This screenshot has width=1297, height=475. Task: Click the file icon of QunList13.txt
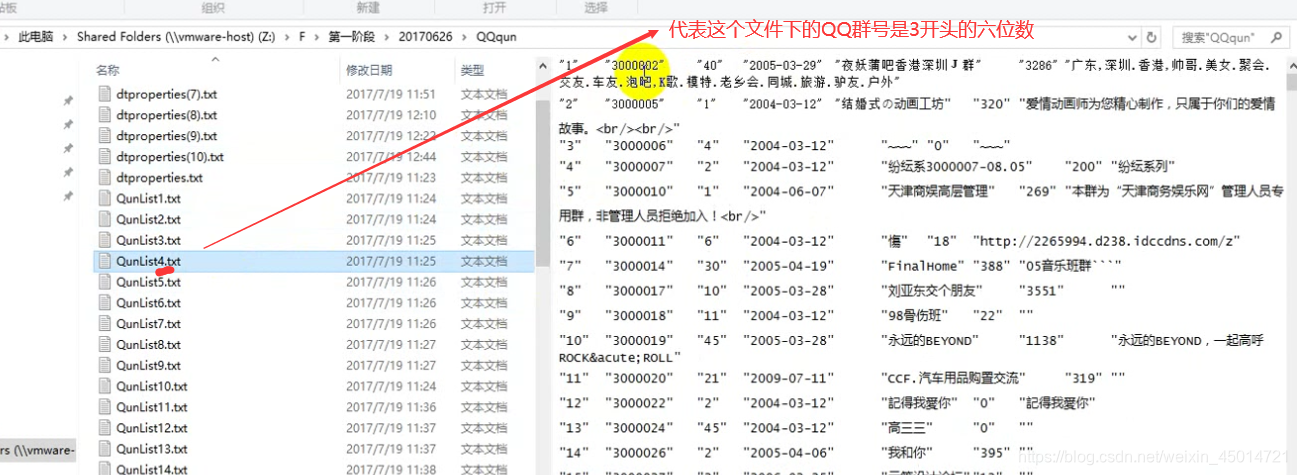coord(106,449)
